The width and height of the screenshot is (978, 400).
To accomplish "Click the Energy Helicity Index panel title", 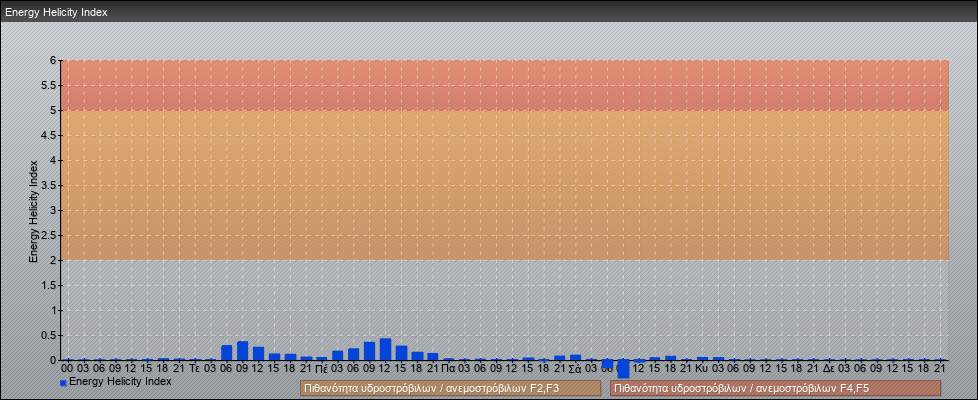I will 56,12.
